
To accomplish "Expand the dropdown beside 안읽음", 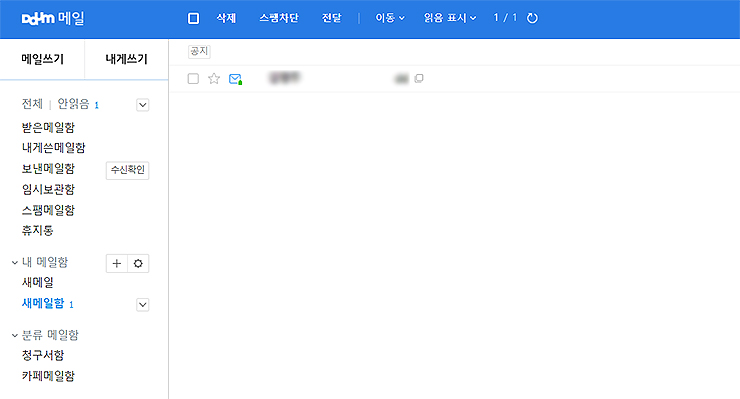I will (143, 105).
